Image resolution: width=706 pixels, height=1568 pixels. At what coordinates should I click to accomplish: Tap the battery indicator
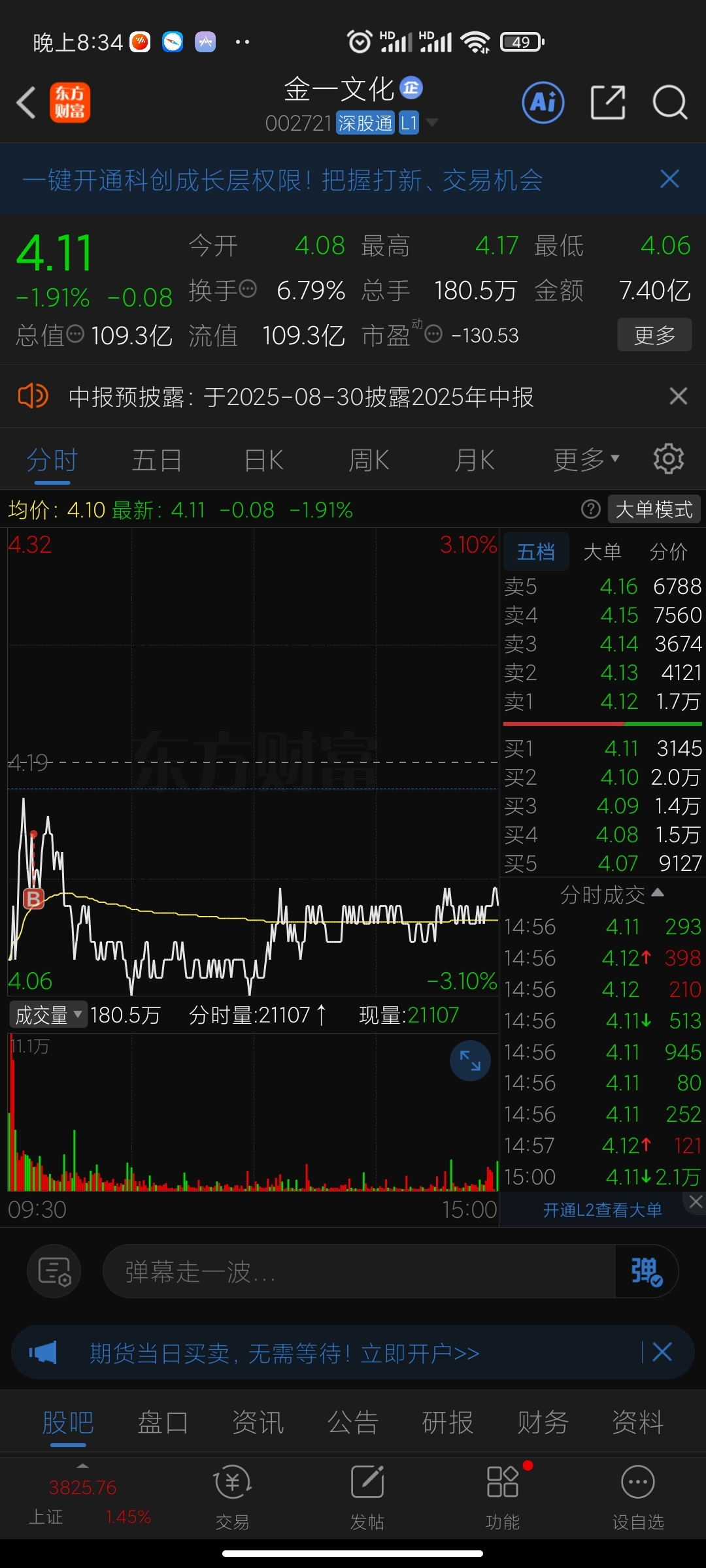pos(522,42)
